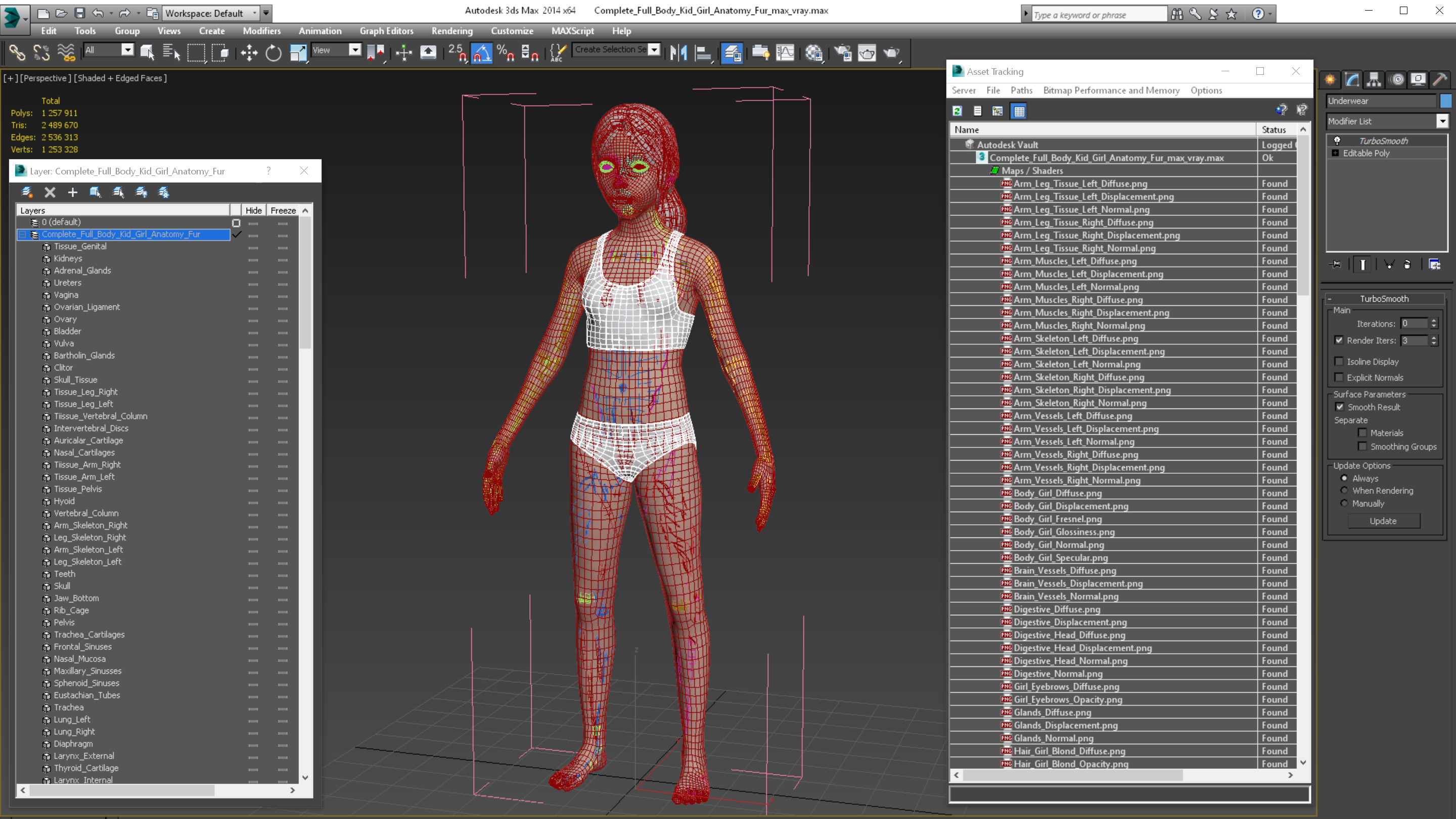
Task: Open the Rendering menu
Action: 452,31
